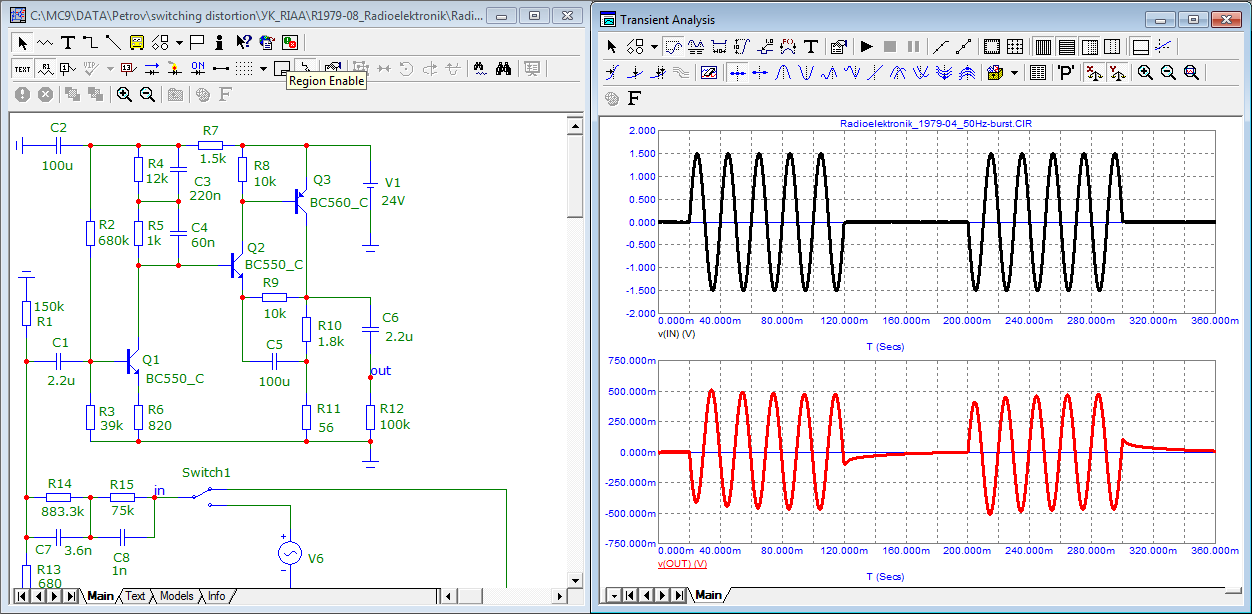Viewport: 1252px width, 614px height.
Task: Select the Peak cursor function icon
Action: pyautogui.click(x=784, y=72)
